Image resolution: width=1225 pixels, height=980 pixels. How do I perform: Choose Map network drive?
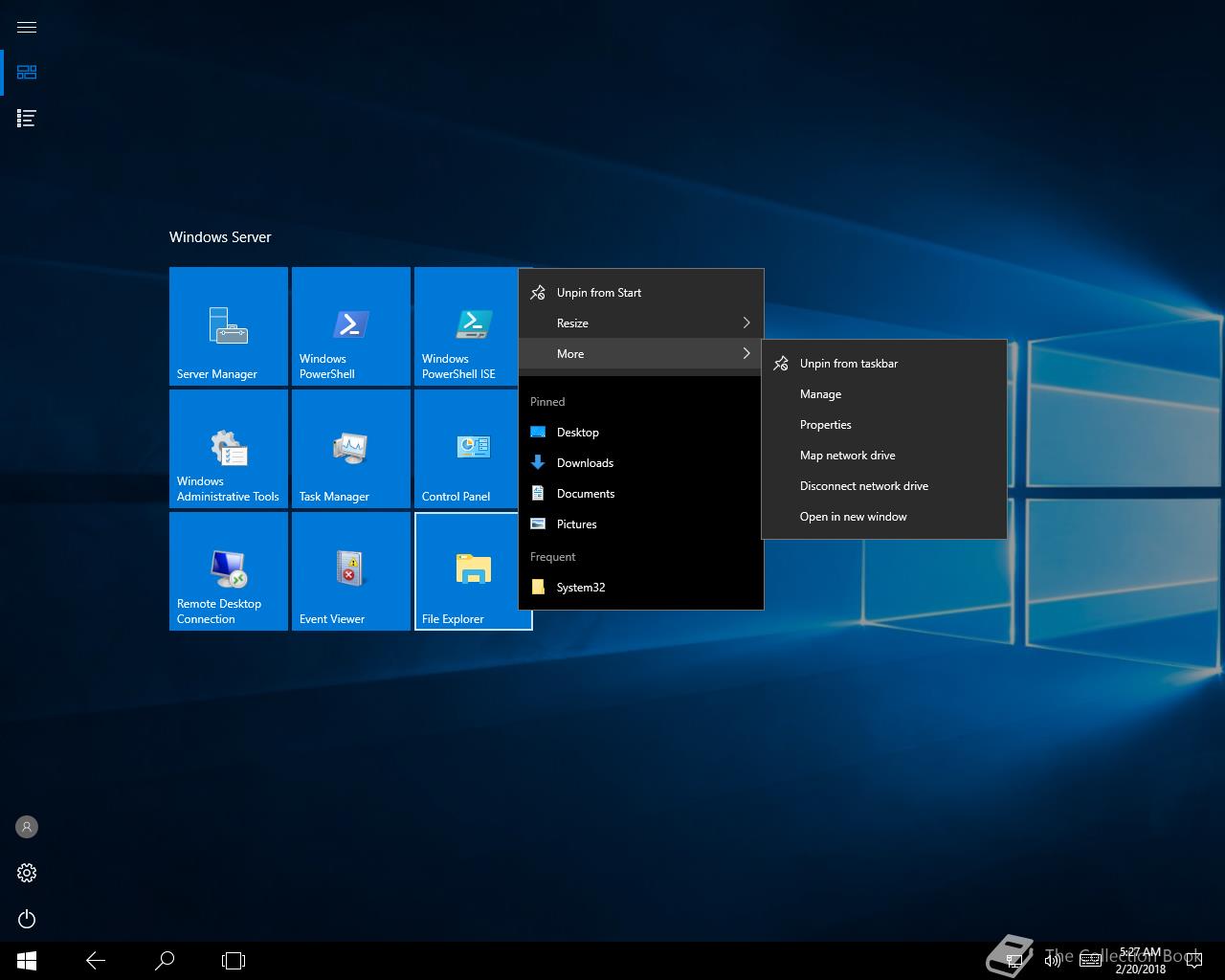[884, 456]
